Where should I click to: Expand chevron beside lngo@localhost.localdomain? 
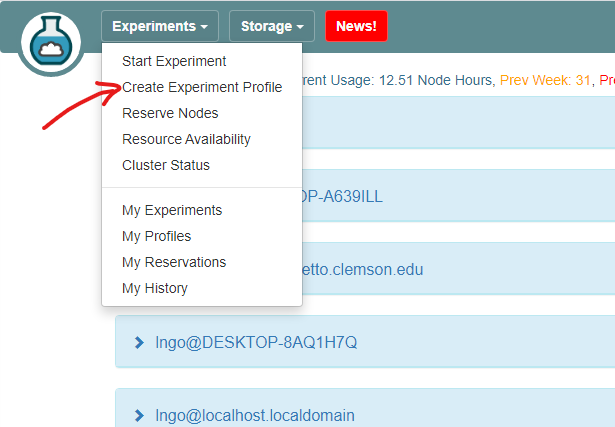pyautogui.click(x=139, y=415)
